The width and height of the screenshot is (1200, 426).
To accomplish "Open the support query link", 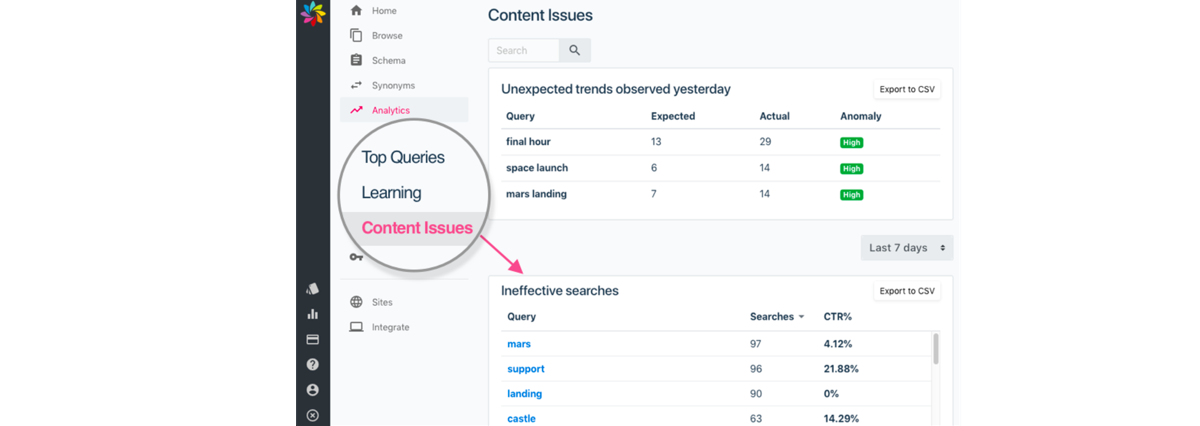I will (x=526, y=369).
